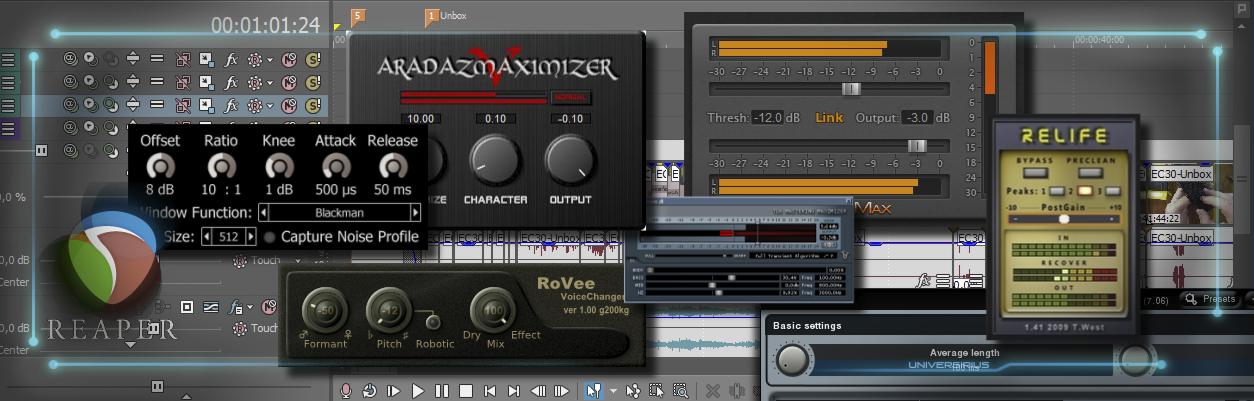1254x401 pixels.
Task: Open automation settings gear on highlighted track
Action: [x=255, y=104]
